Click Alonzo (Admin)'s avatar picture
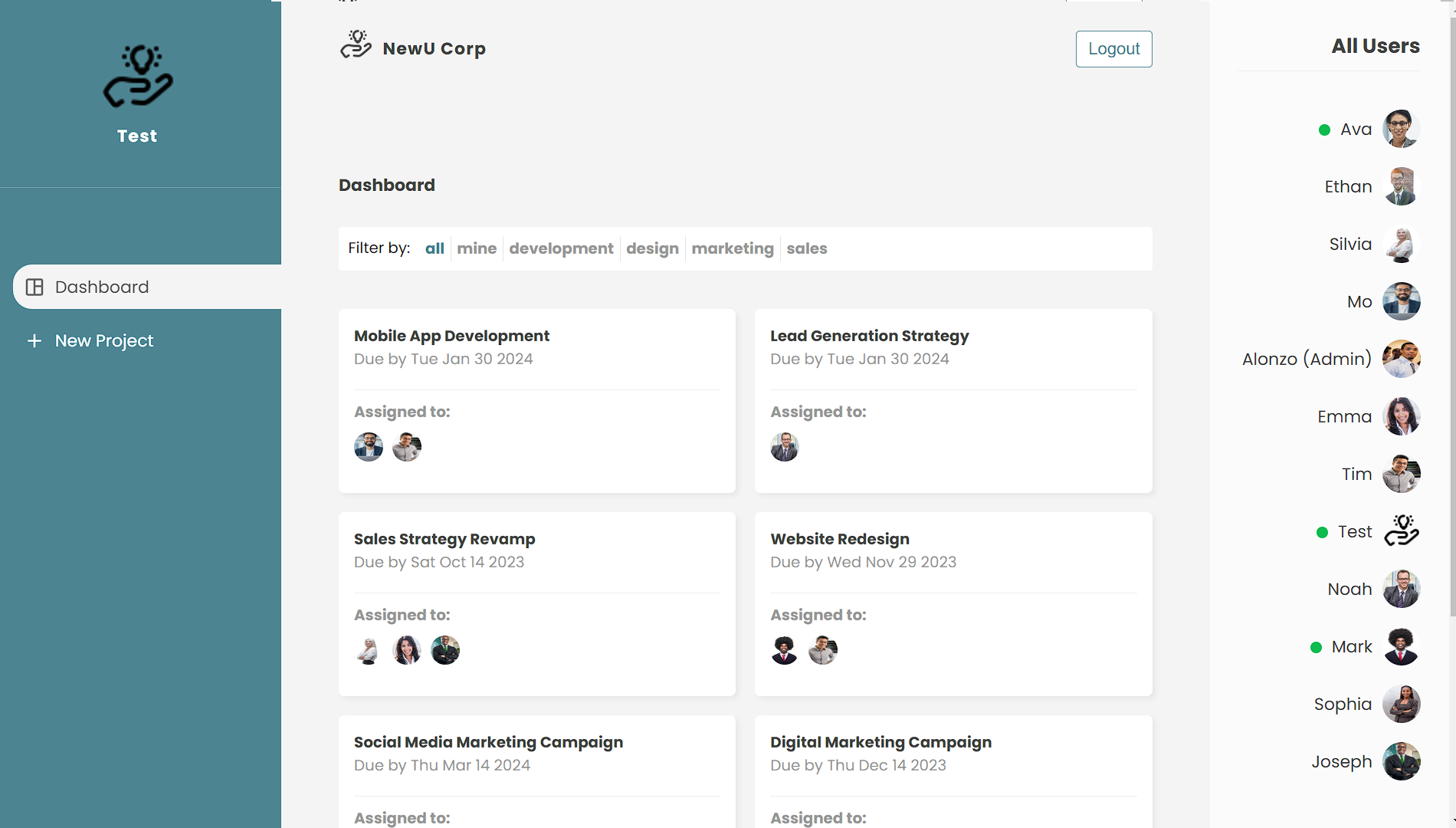Image resolution: width=1456 pixels, height=828 pixels. click(1401, 359)
